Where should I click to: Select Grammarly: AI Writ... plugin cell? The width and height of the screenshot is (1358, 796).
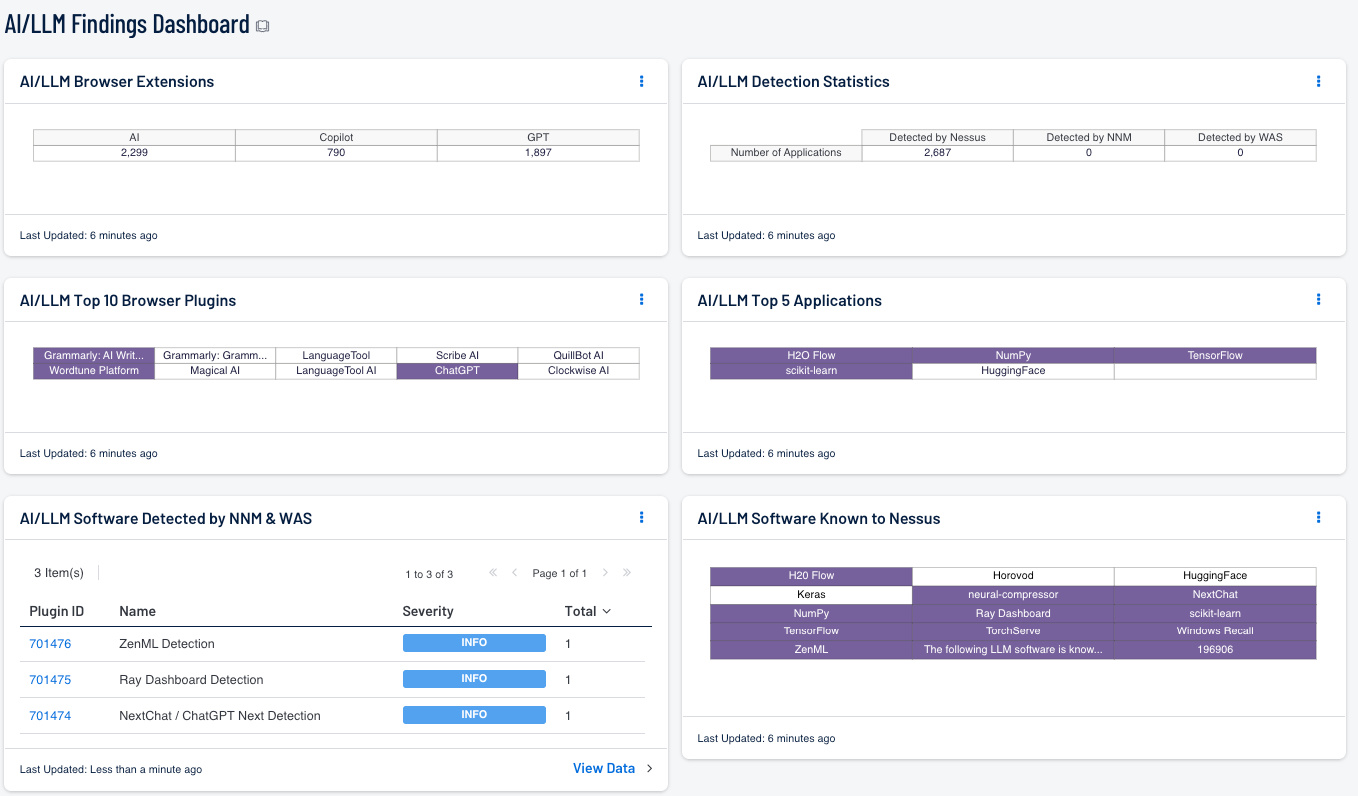click(94, 355)
